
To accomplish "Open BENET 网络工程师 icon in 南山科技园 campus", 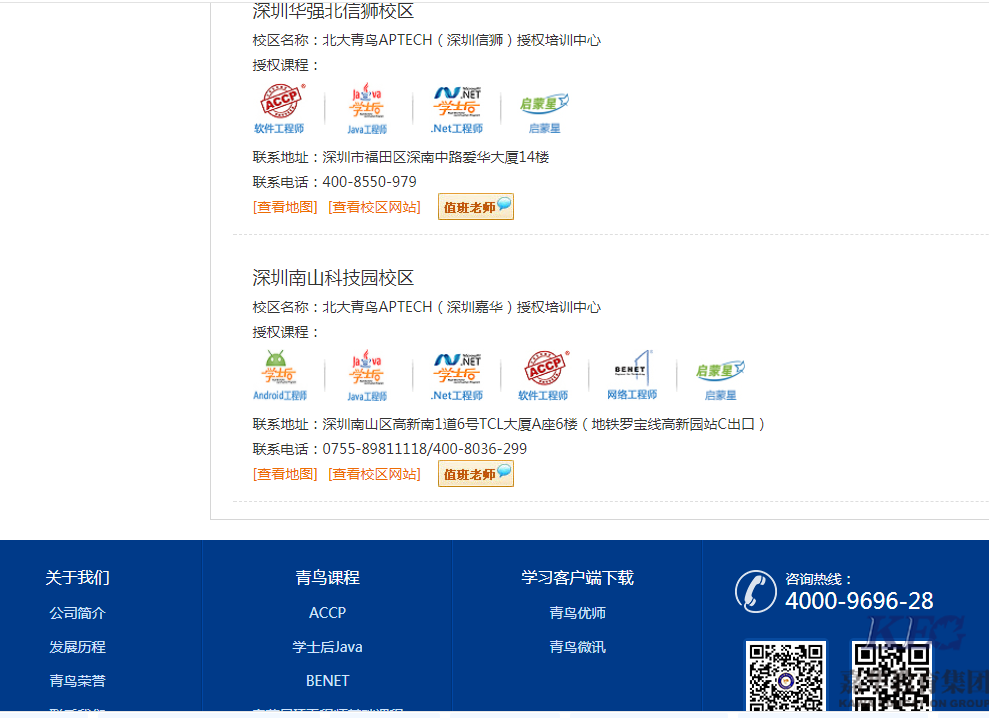I will (x=632, y=375).
